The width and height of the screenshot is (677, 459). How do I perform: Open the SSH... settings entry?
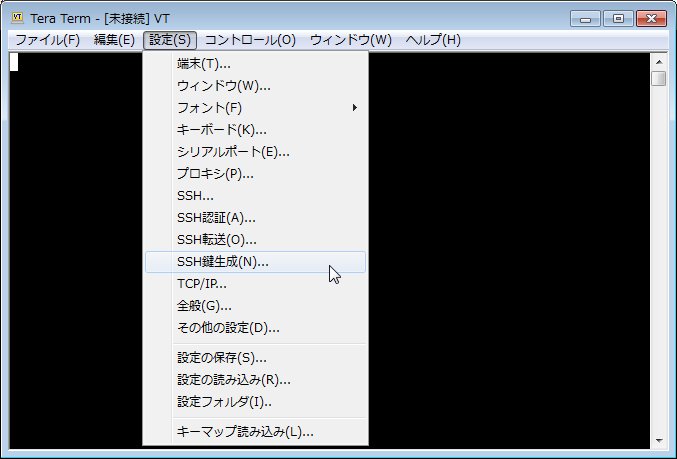256,196
